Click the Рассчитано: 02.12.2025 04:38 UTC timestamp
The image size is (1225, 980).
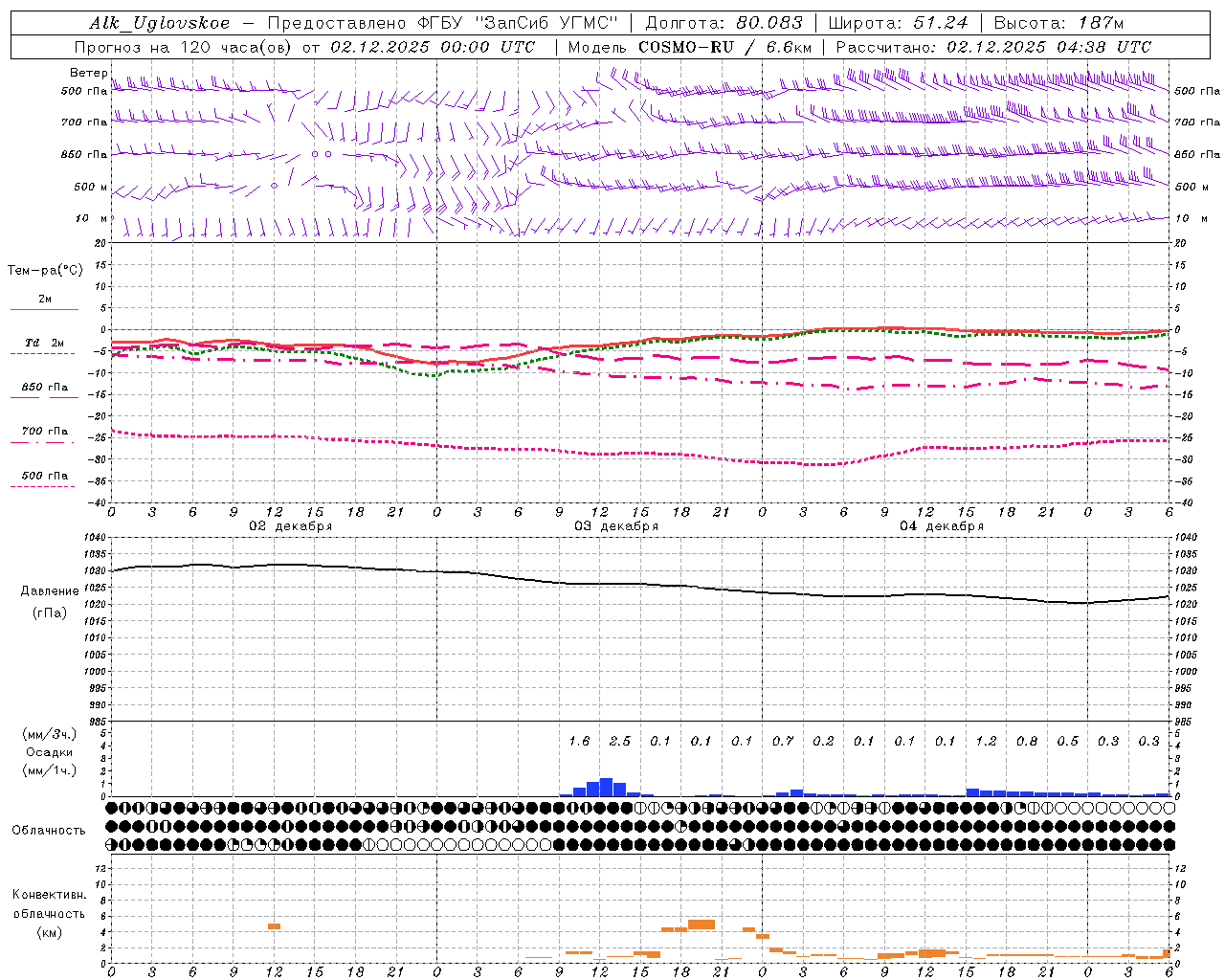pyautogui.click(x=993, y=47)
